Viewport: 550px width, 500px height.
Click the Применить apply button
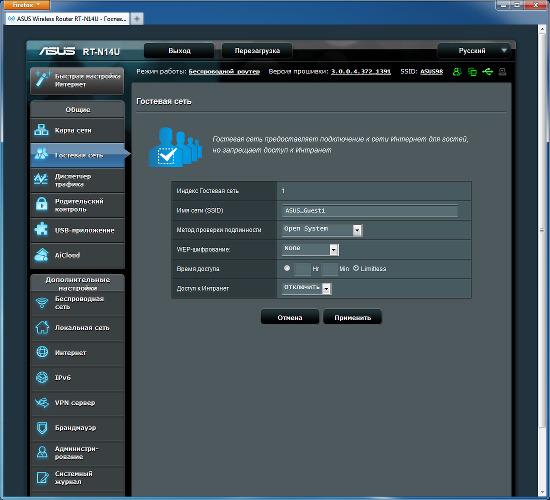[x=352, y=318]
